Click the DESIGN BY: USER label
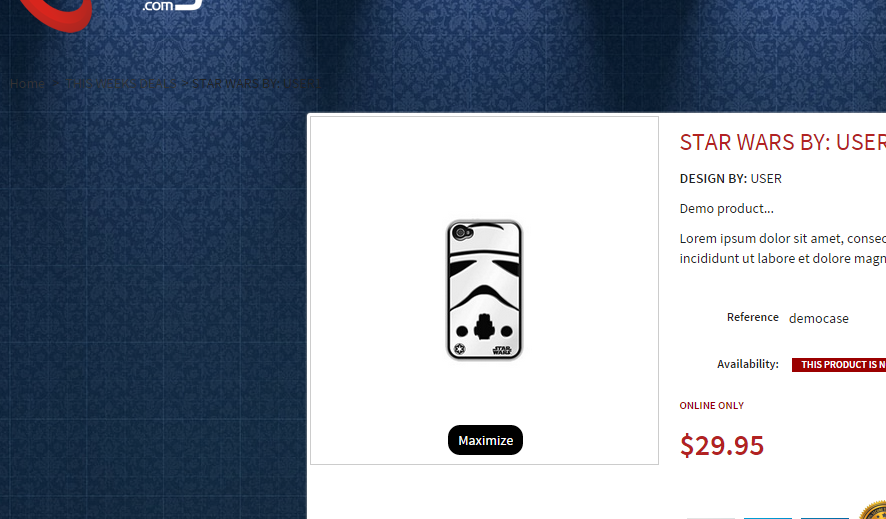 (x=731, y=178)
